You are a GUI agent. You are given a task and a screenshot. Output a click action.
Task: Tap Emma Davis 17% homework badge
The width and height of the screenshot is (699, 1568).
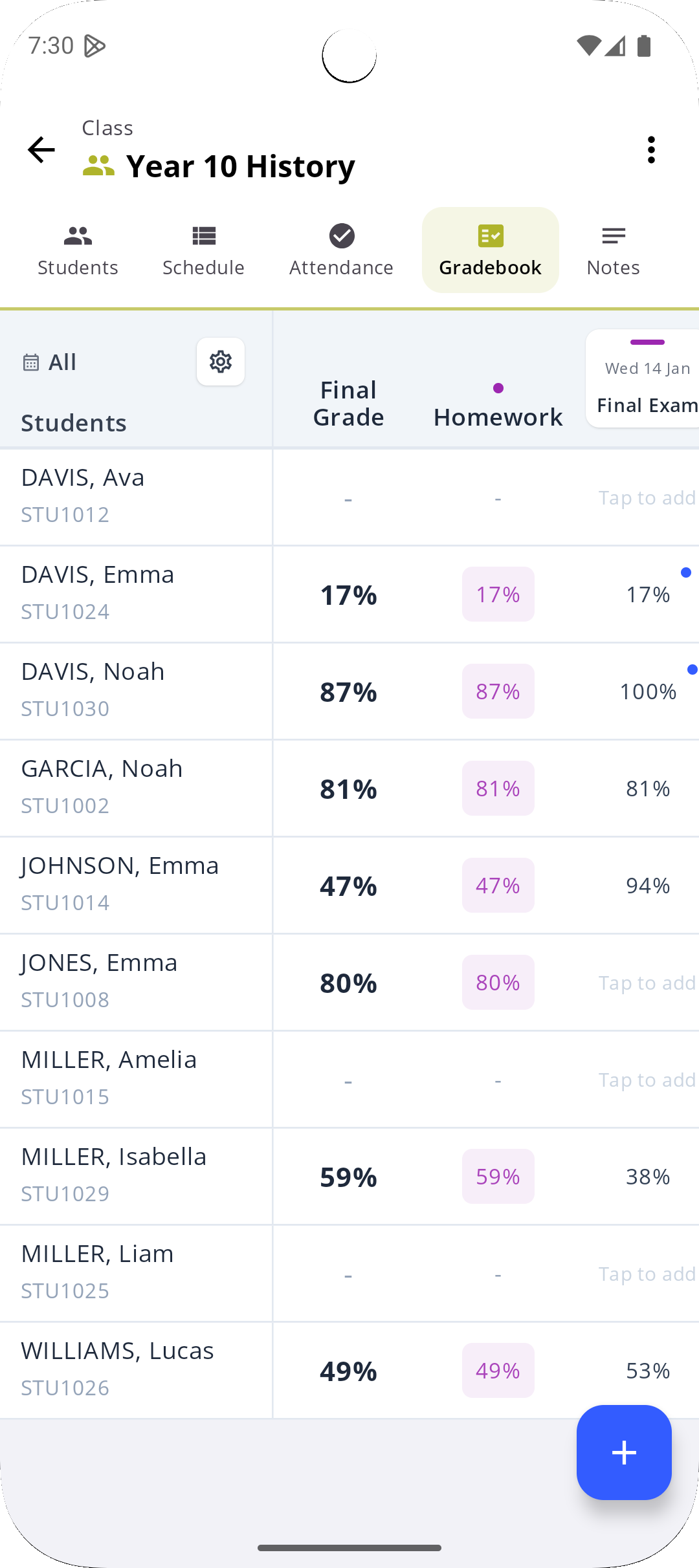point(498,594)
